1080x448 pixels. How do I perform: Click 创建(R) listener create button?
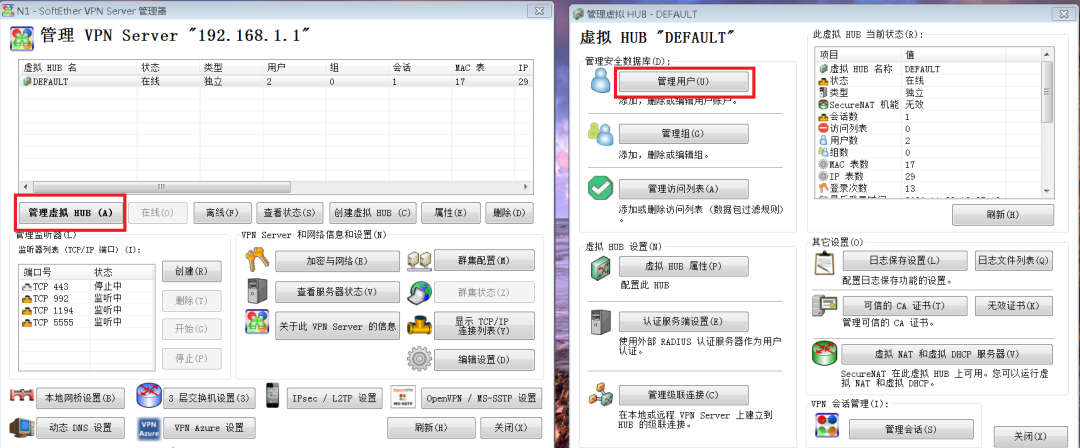click(x=192, y=271)
